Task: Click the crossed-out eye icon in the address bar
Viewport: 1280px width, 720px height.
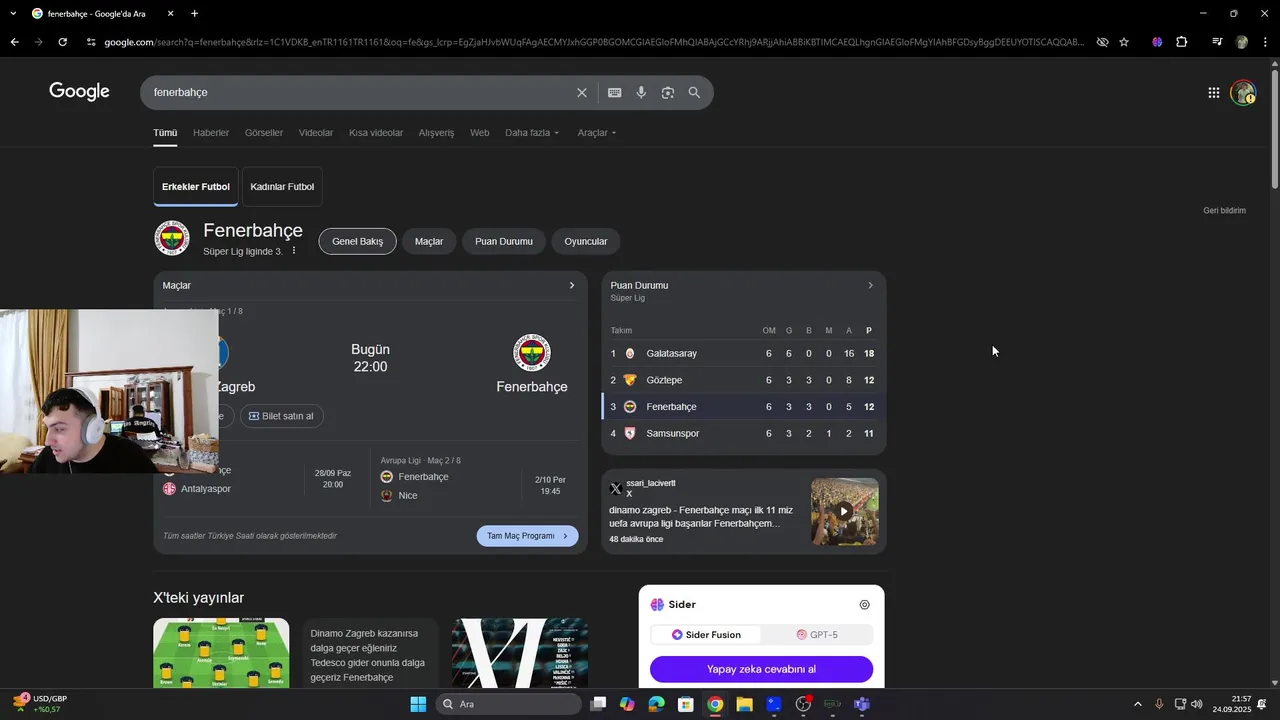Action: coord(1102,42)
